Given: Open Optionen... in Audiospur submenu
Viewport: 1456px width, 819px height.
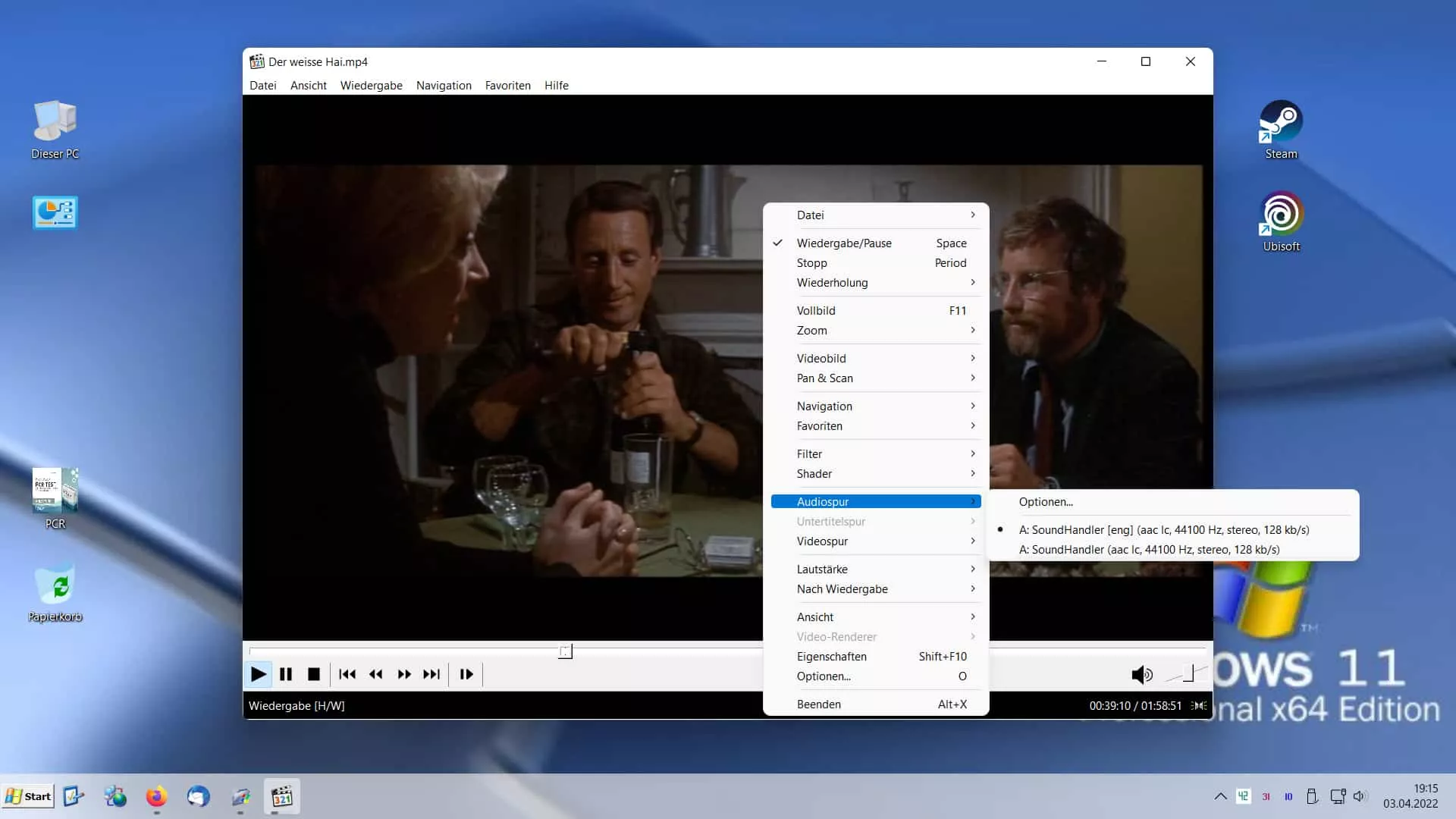Looking at the screenshot, I should coord(1173,502).
